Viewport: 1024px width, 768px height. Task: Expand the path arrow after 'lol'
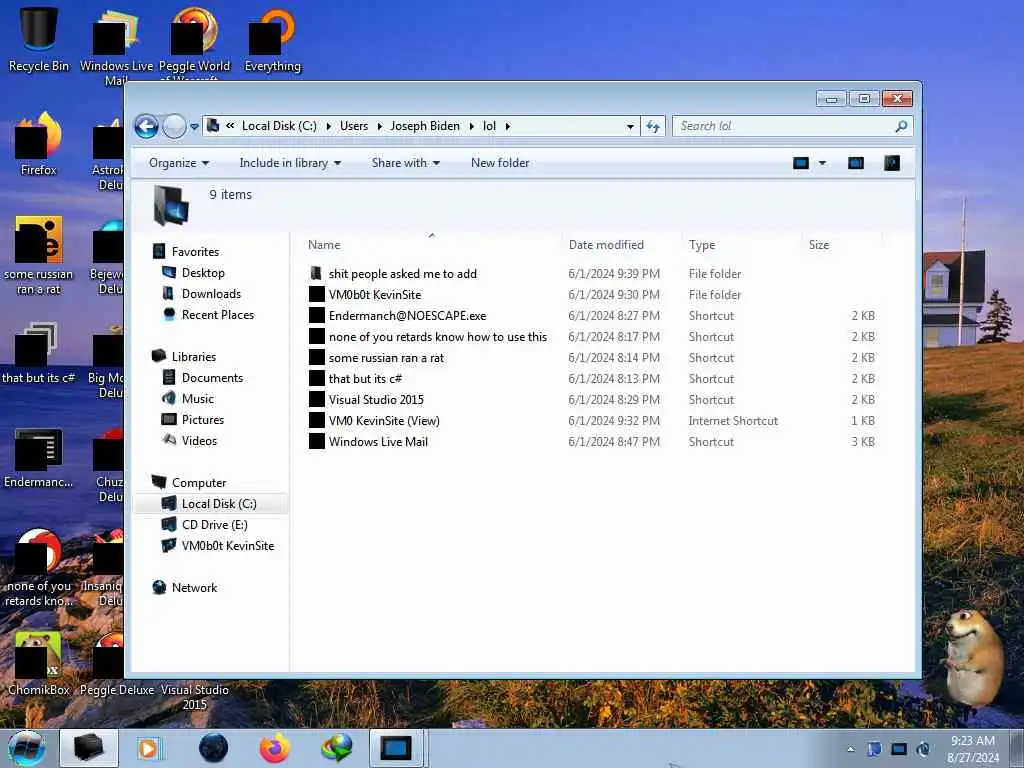point(507,126)
